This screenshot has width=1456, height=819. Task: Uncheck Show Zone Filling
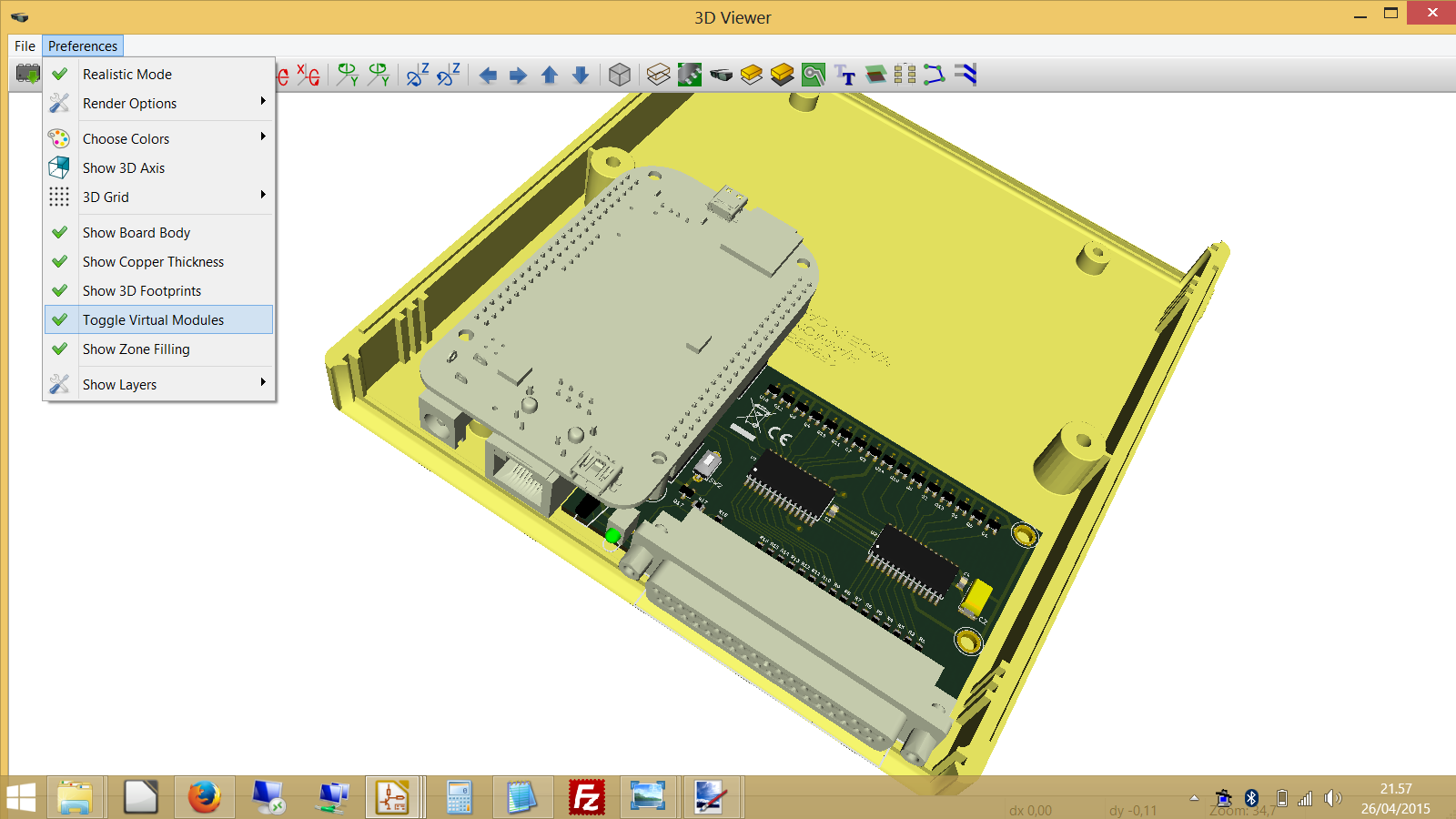[136, 349]
